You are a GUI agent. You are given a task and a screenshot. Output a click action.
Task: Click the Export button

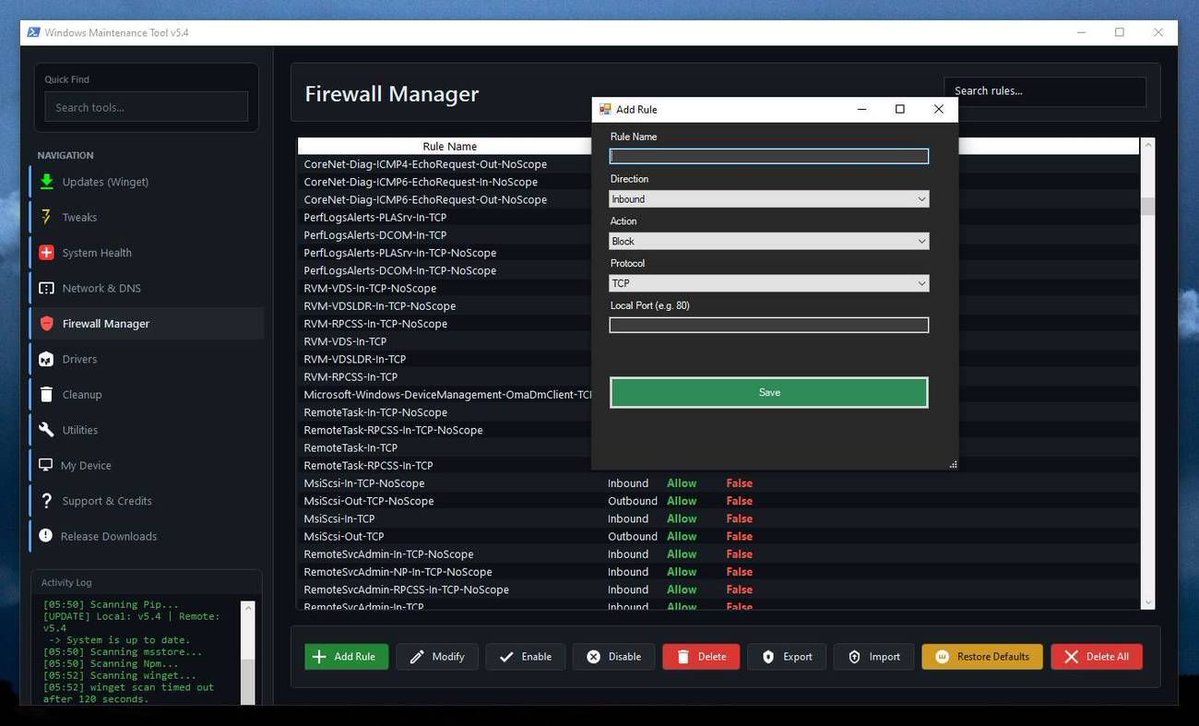tap(787, 656)
